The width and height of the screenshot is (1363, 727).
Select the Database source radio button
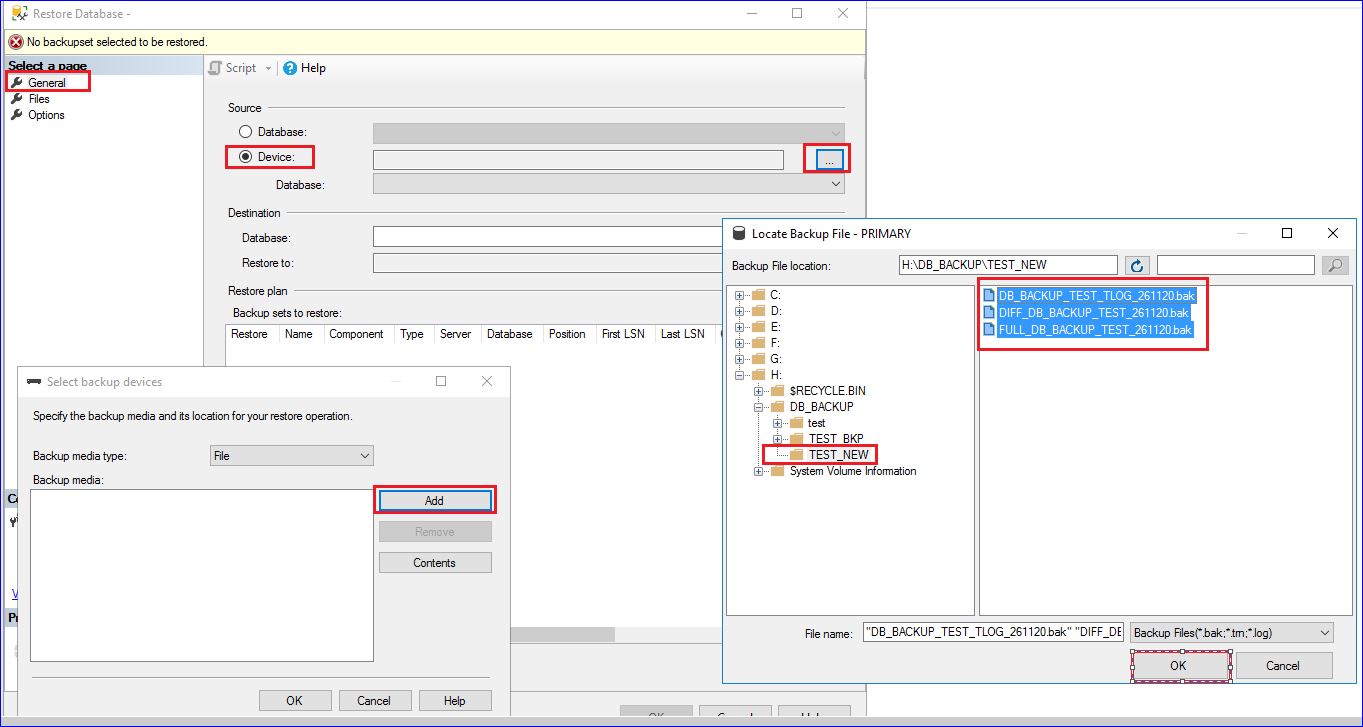pos(245,132)
